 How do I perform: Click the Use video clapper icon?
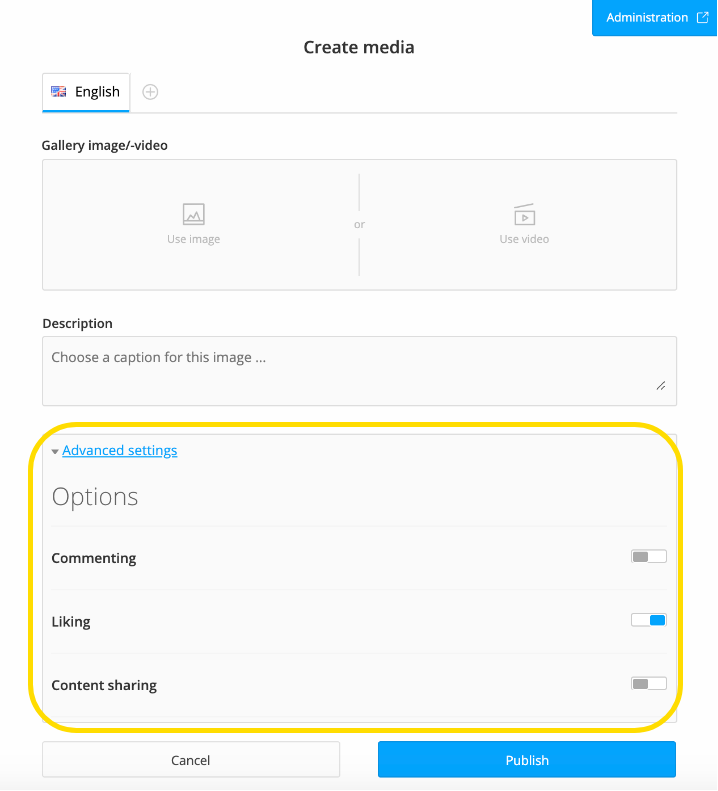click(524, 214)
